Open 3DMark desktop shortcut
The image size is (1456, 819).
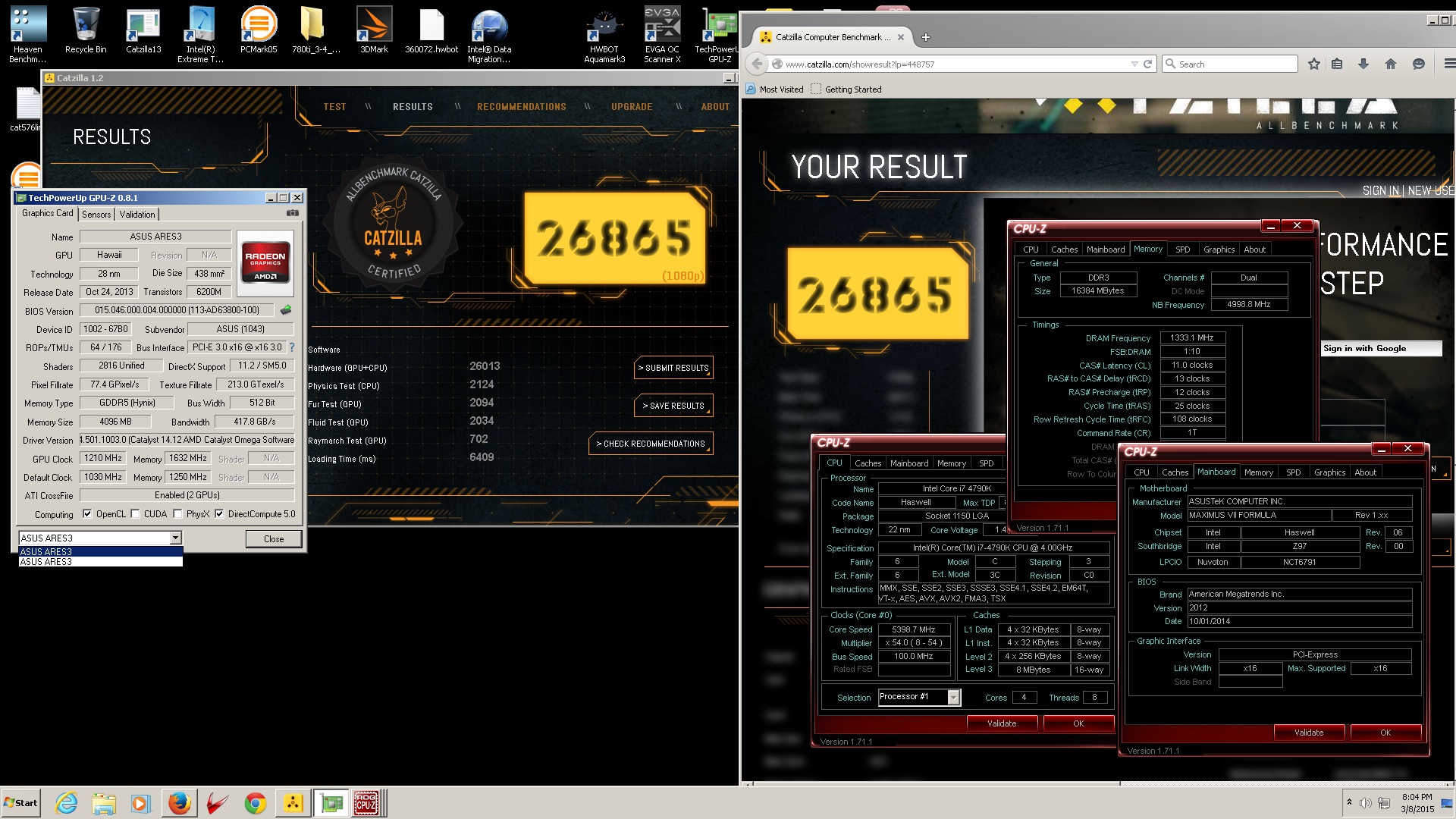coord(374,30)
